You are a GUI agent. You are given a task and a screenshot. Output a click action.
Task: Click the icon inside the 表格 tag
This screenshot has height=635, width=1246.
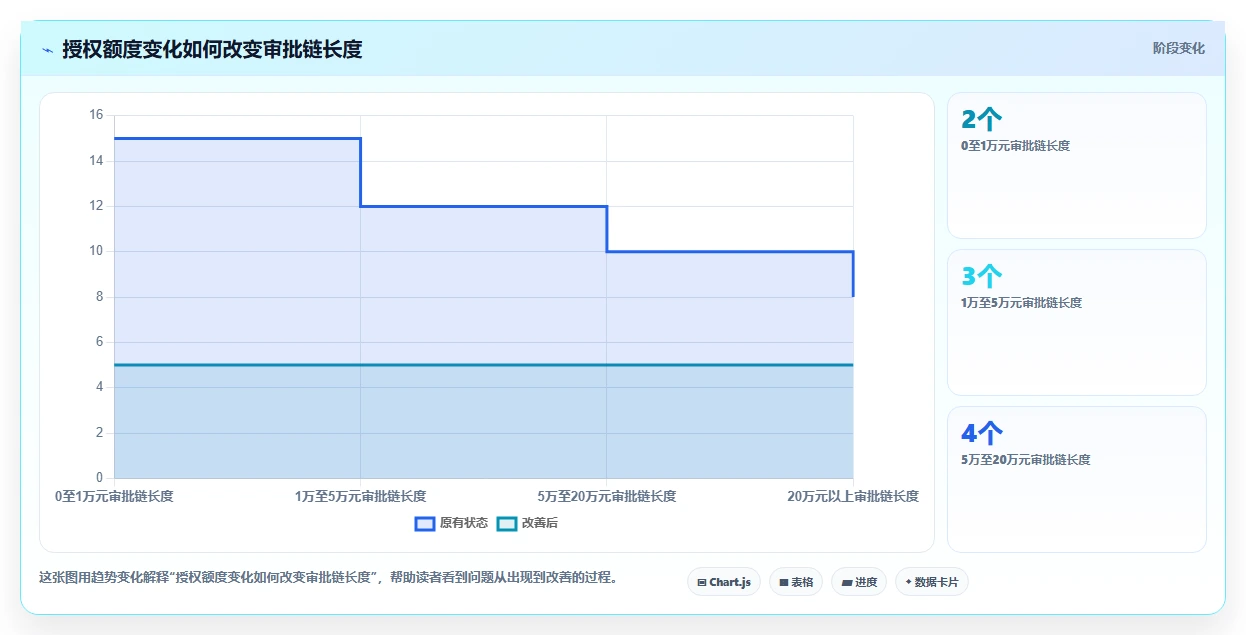[x=784, y=582]
